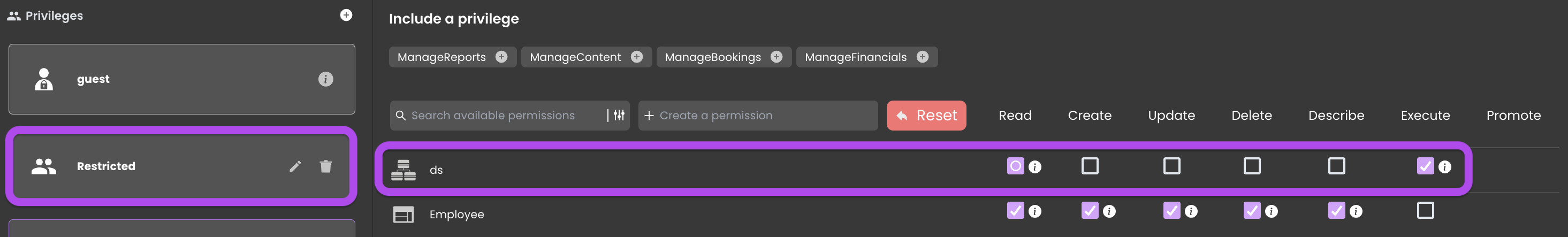Edit the Restricted privilege with pencil icon

pos(295,166)
